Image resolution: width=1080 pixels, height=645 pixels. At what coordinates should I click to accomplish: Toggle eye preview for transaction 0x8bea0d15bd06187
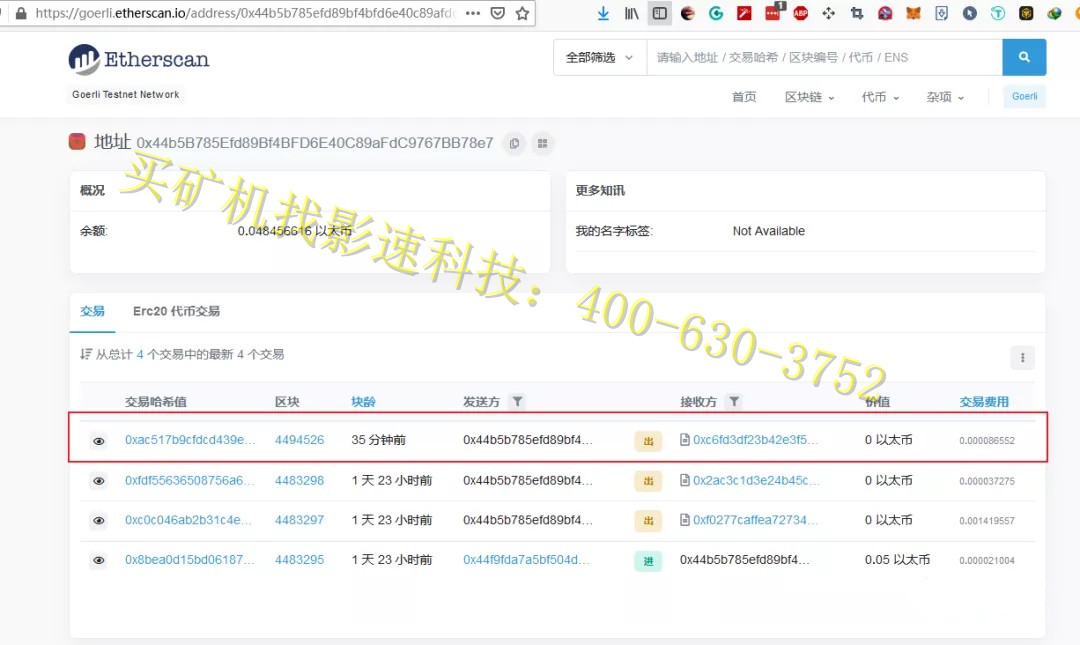(98, 561)
